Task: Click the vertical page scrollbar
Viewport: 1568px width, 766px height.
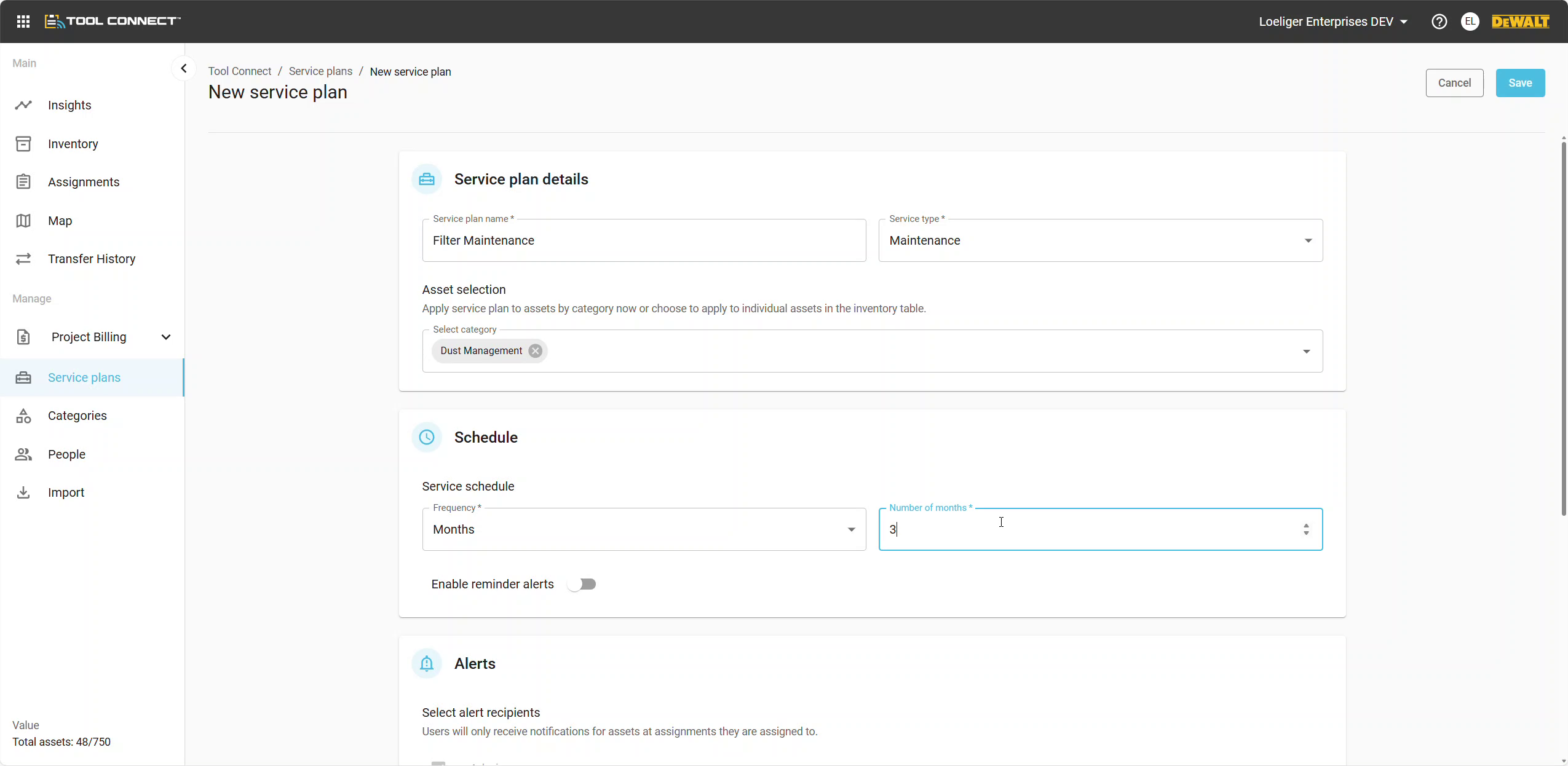Action: pyautogui.click(x=1564, y=329)
